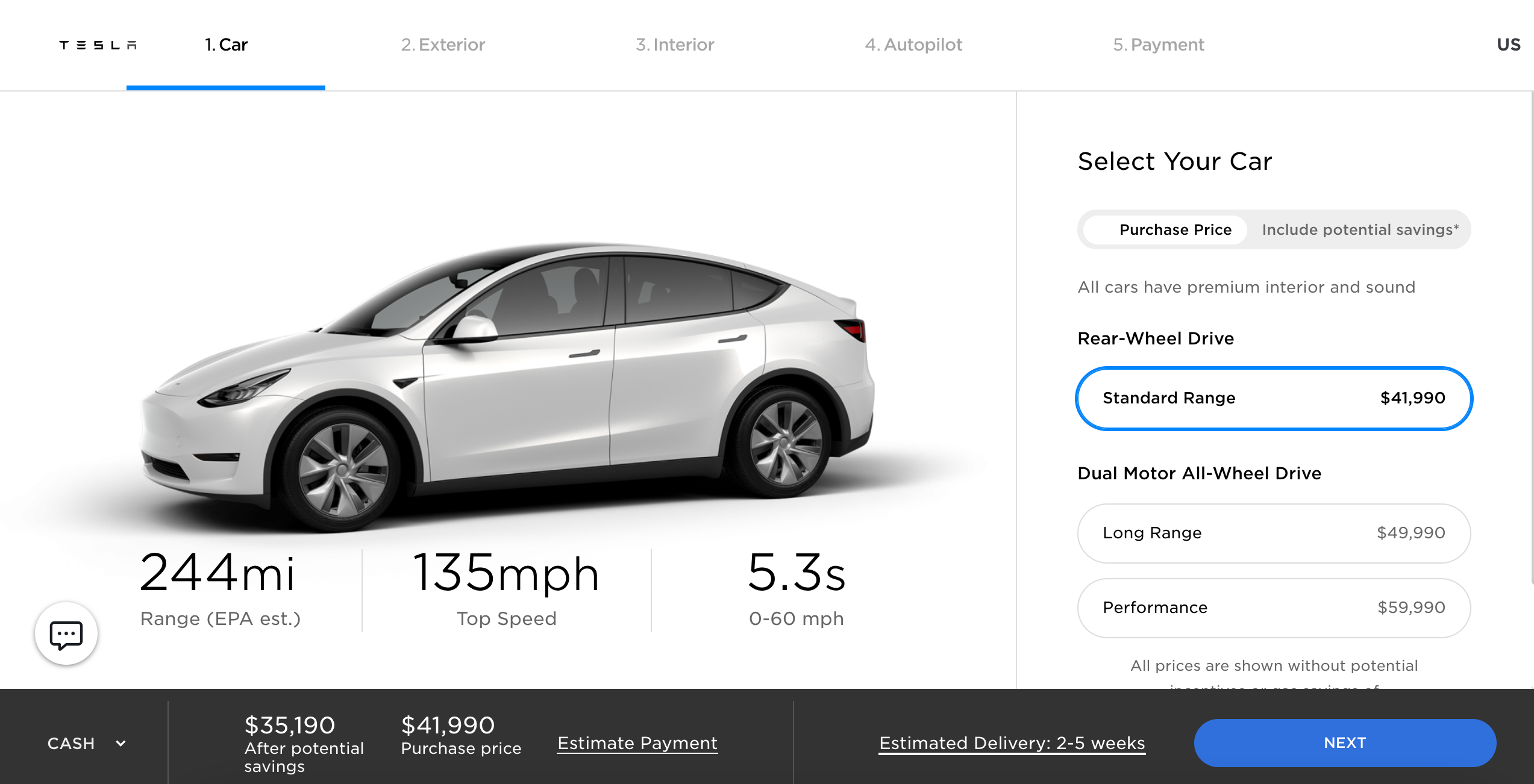Select Purchase Price pricing toggle
This screenshot has width=1534, height=784.
(1163, 229)
